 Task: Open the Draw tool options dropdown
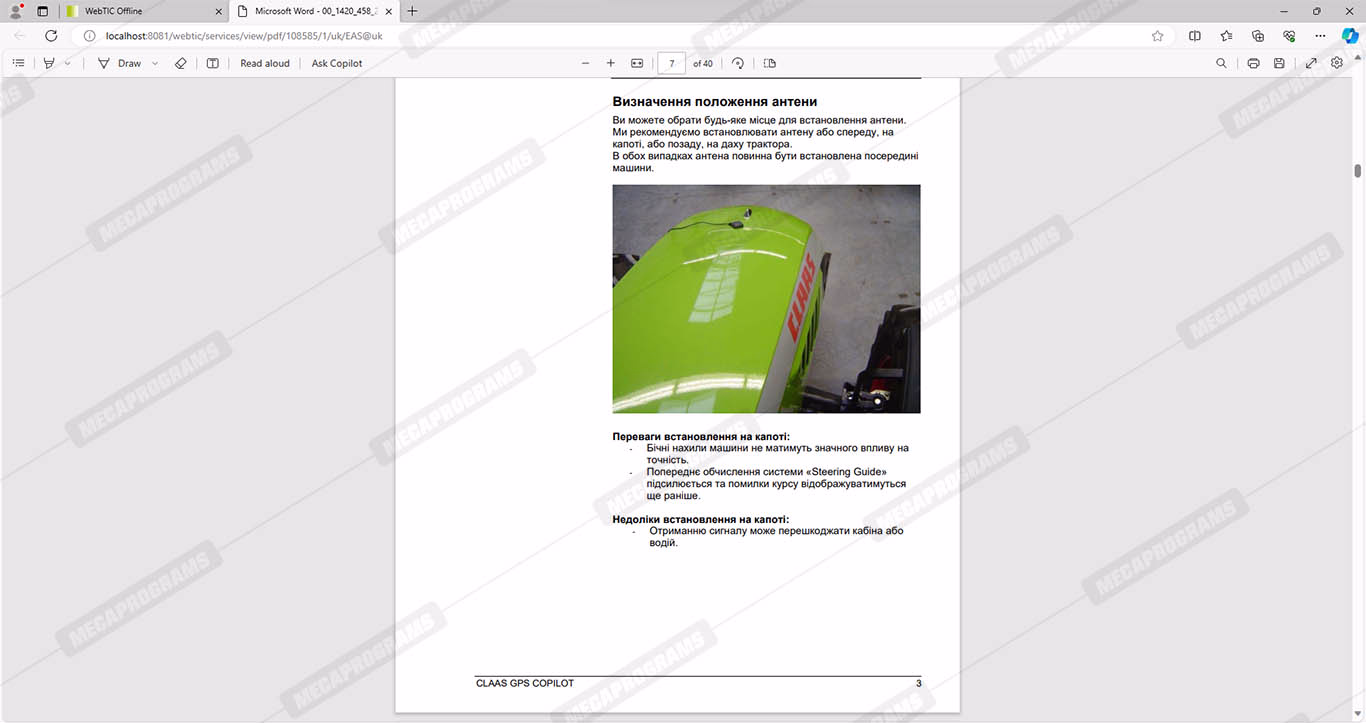pyautogui.click(x=155, y=63)
